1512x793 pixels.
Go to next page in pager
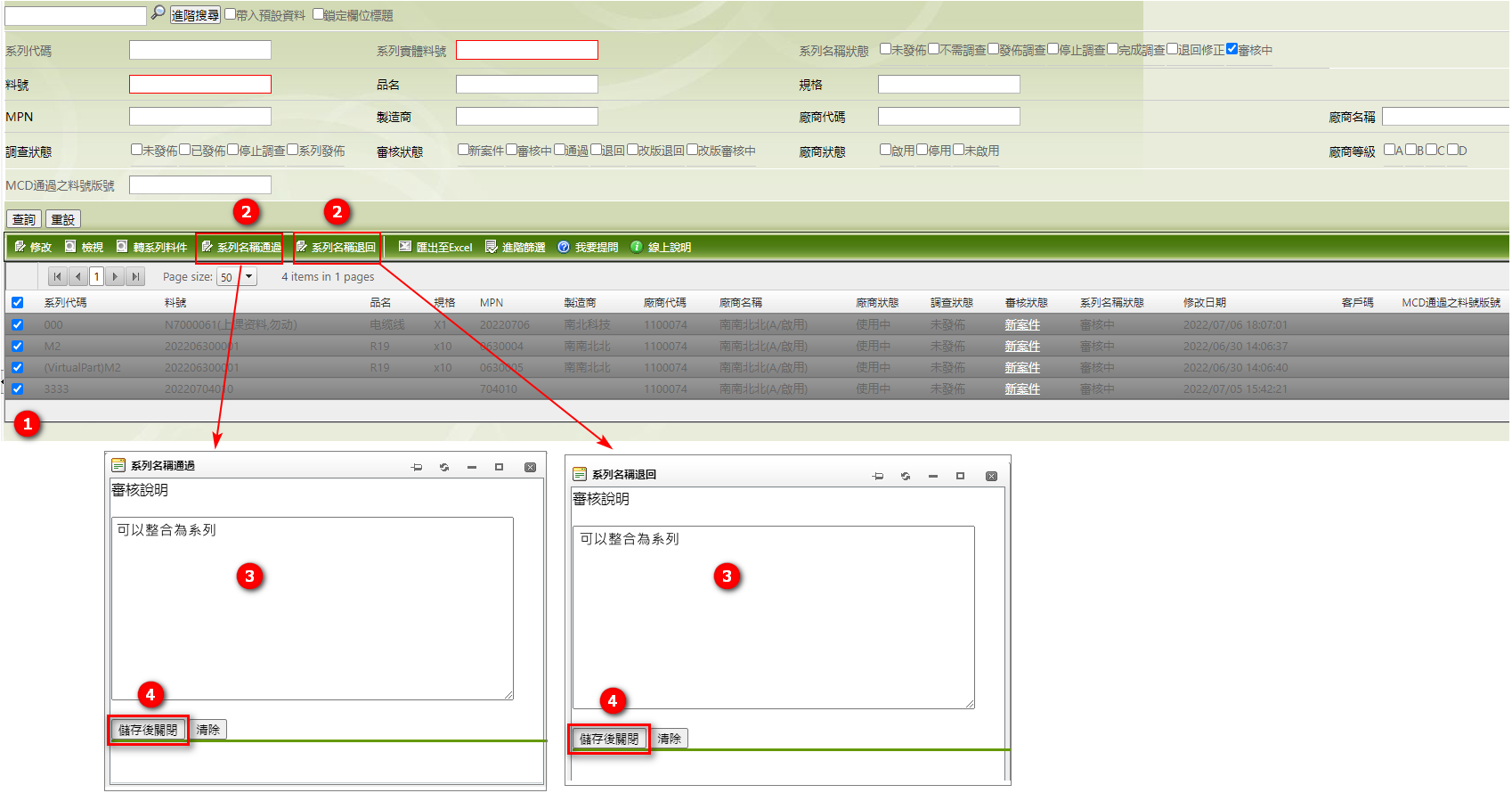tap(115, 276)
